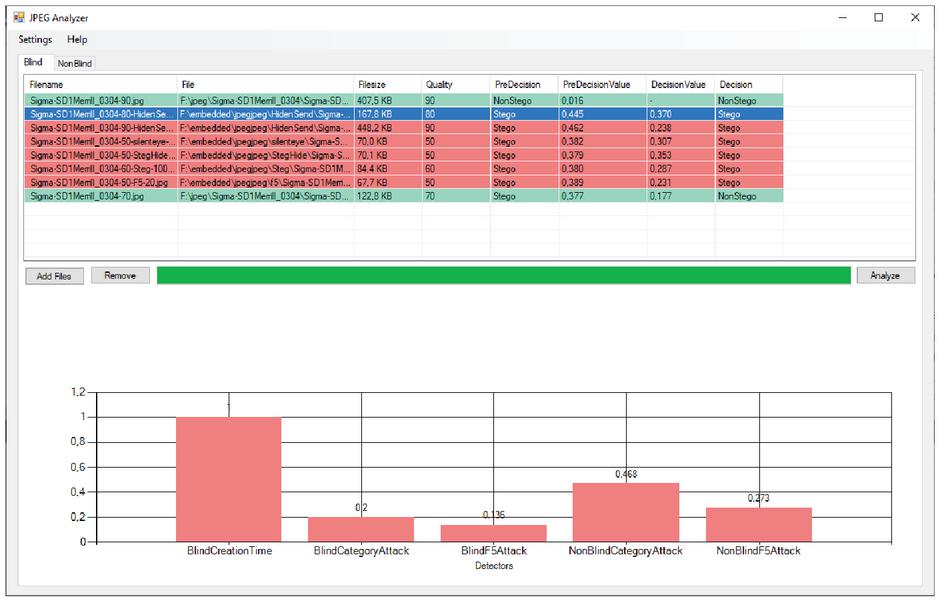Select the F5 embedded file row with 67,7 KB
This screenshot has height=603, width=938.
[100, 183]
